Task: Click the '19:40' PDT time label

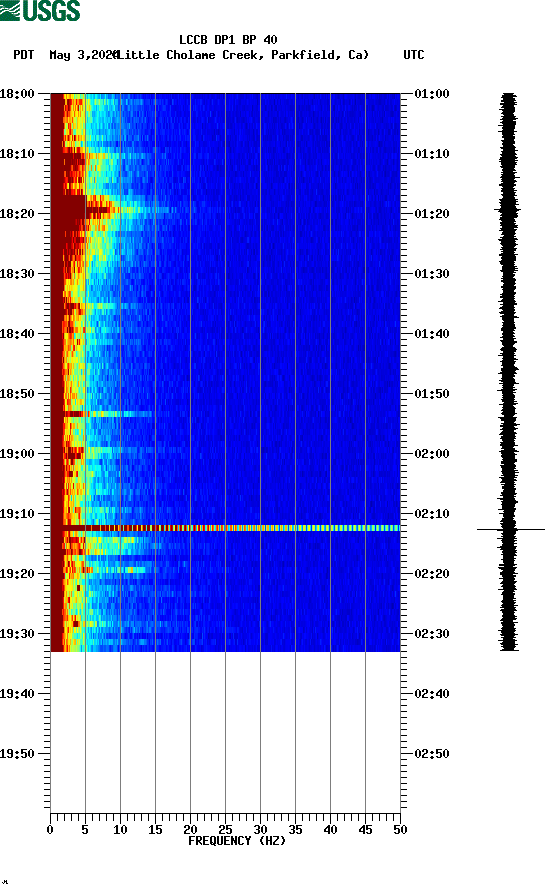Action: [18, 694]
